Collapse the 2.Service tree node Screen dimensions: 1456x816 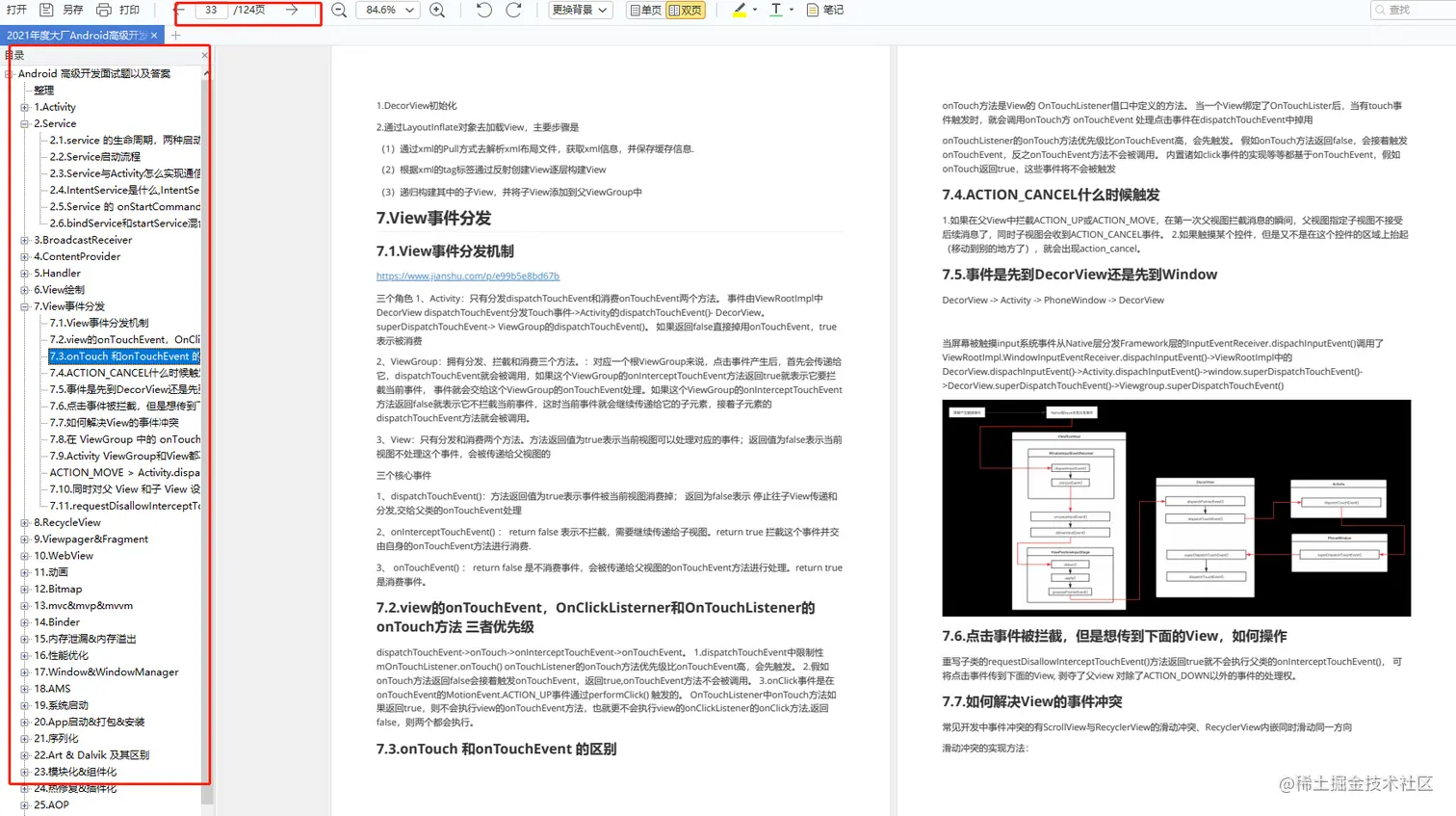click(x=25, y=123)
